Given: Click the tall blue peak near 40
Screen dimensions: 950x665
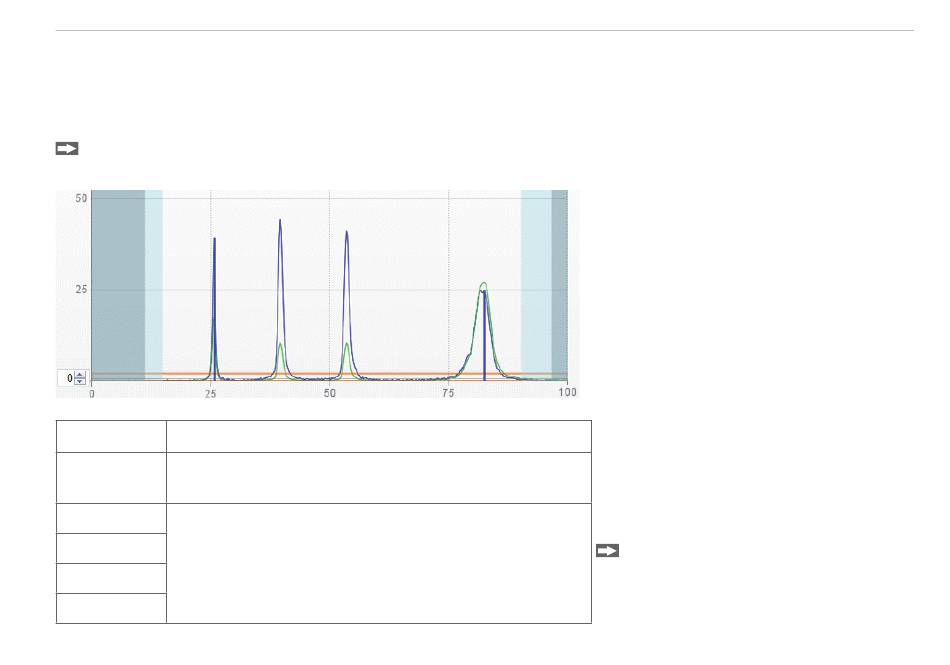Looking at the screenshot, I should tap(280, 300).
